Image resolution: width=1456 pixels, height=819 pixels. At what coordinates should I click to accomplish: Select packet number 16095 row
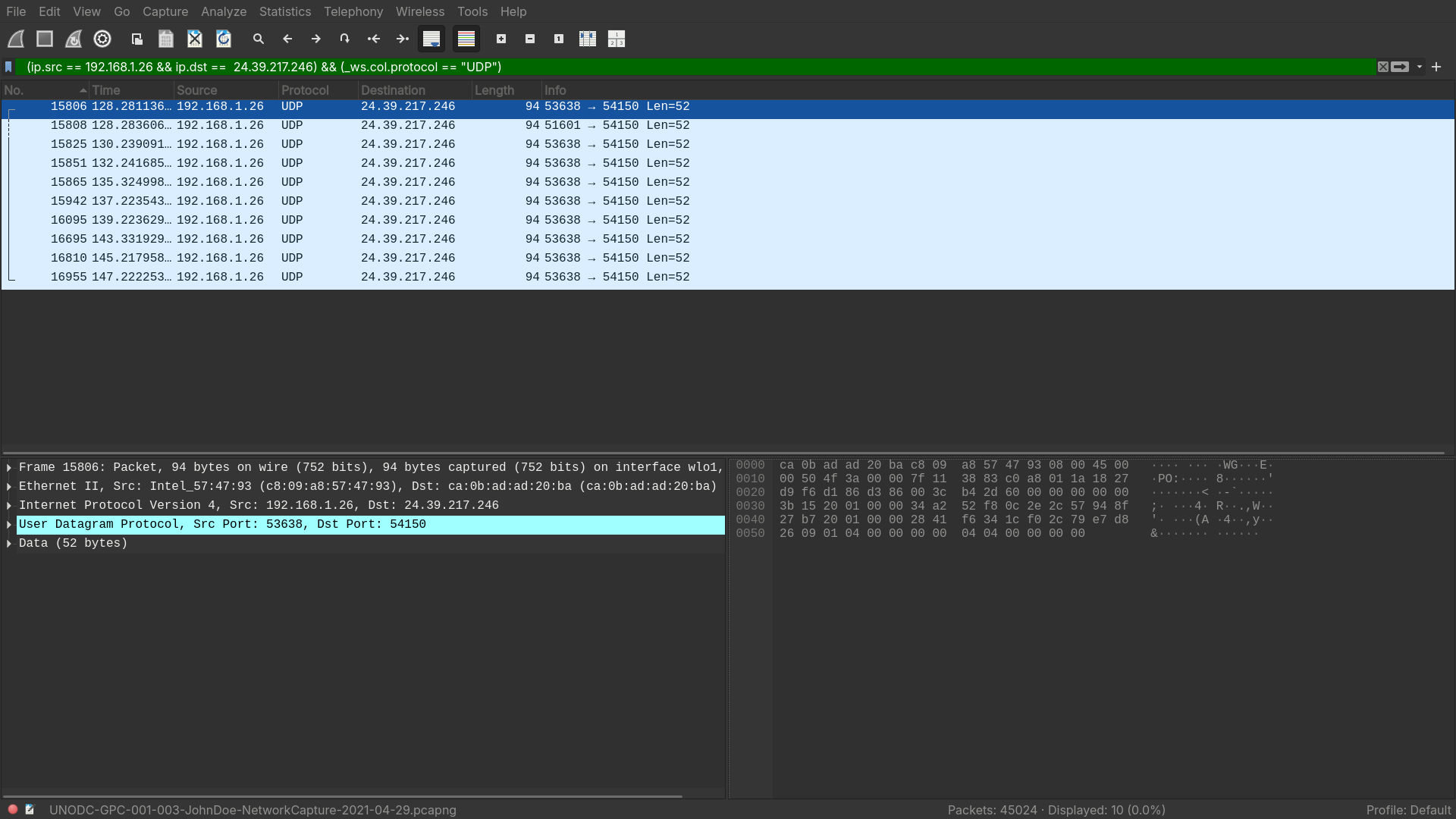coord(379,220)
